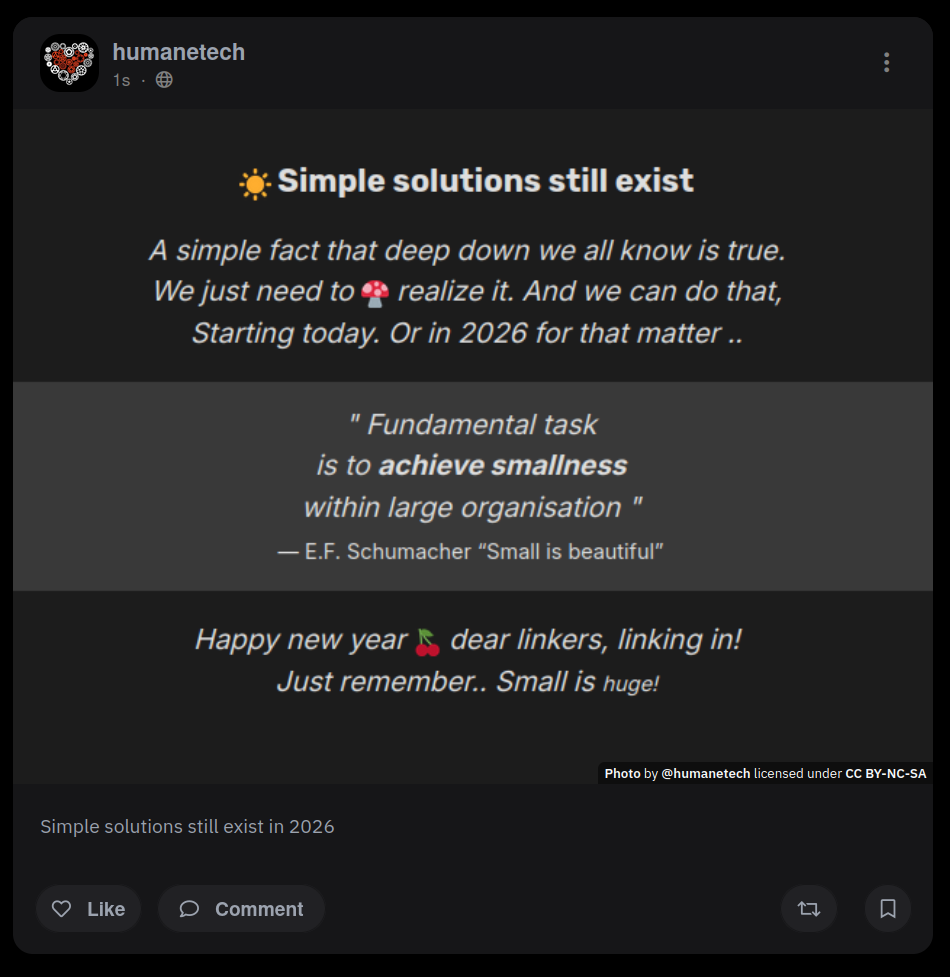Click the Fundamental task quote block
This screenshot has width=950, height=977.
[472, 465]
